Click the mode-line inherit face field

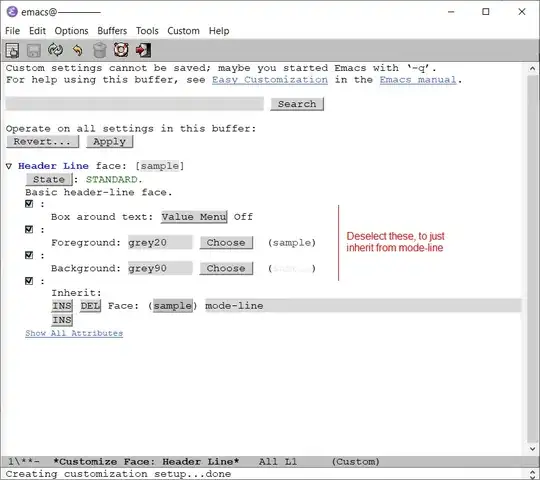point(363,306)
